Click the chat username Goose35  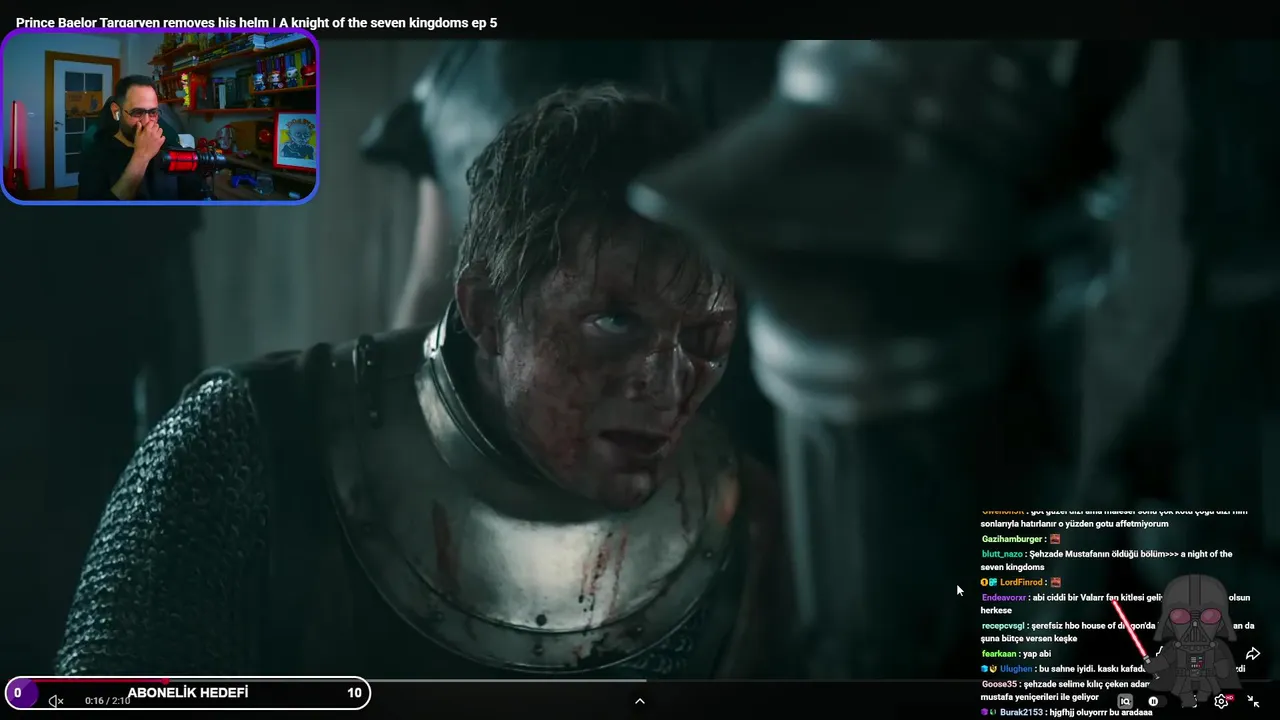[1000, 684]
